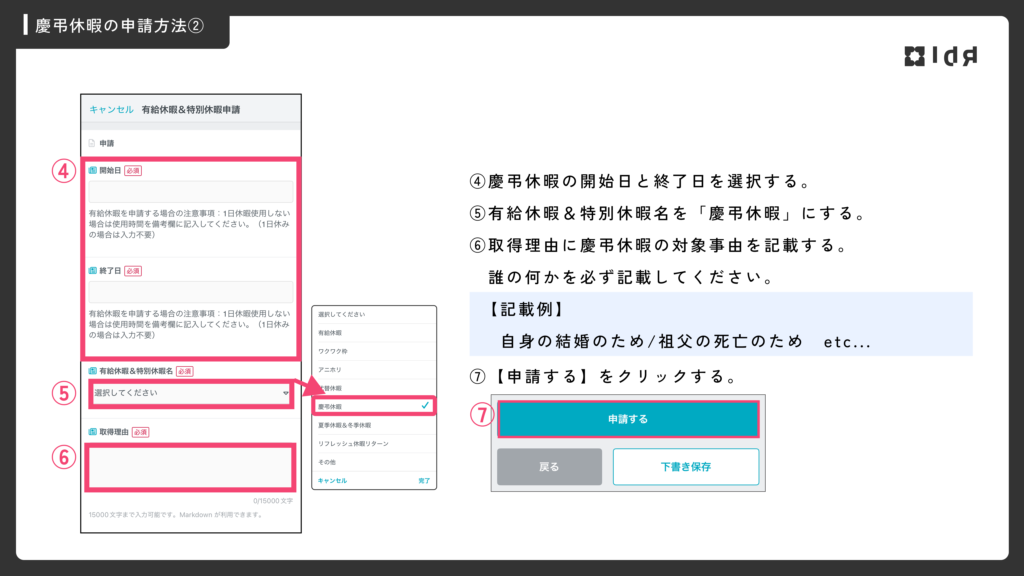The width and height of the screenshot is (1024, 576).
Task: Click the field icon next to 終了日
Action: (x=92, y=271)
